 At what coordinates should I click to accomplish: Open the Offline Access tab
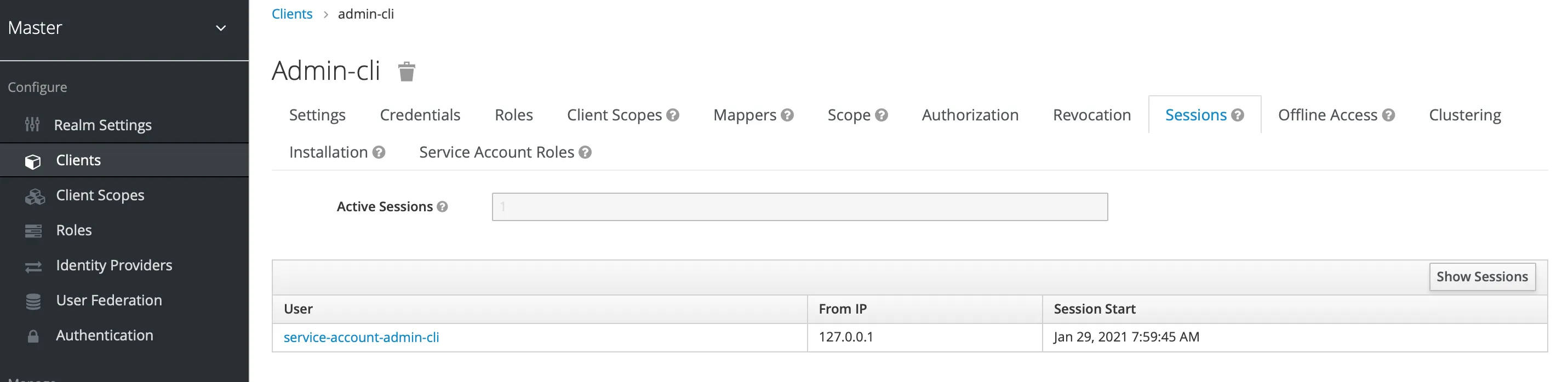pos(1327,115)
